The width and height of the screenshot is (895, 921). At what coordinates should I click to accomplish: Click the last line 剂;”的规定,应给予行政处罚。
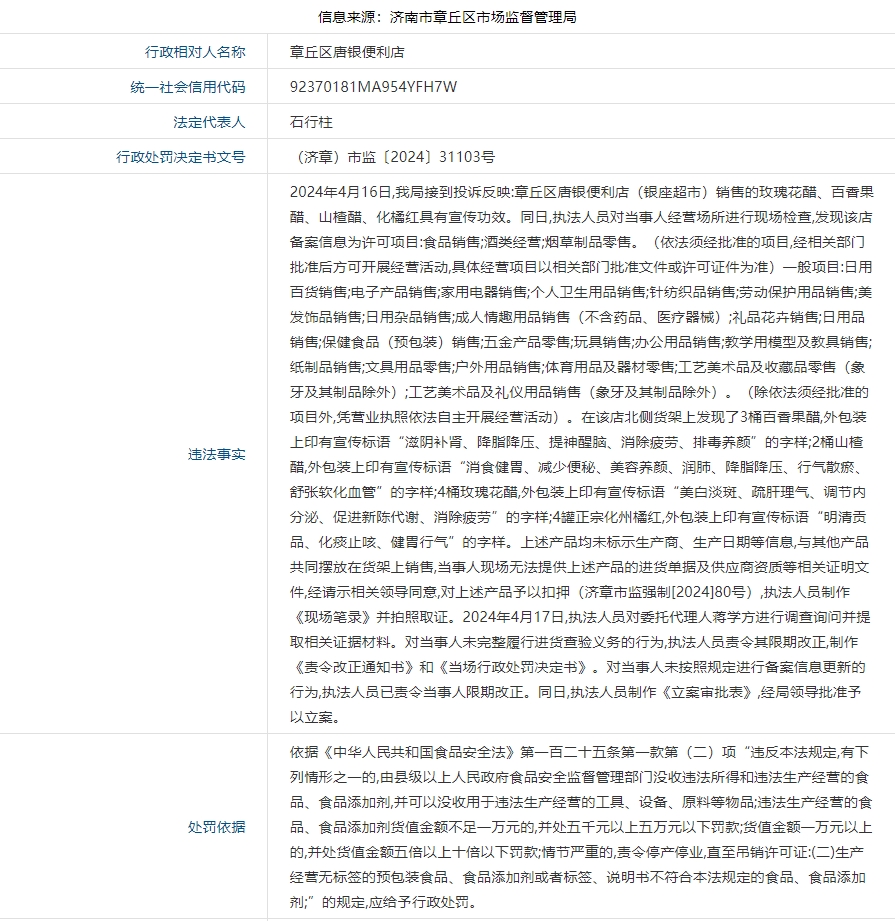[x=385, y=902]
